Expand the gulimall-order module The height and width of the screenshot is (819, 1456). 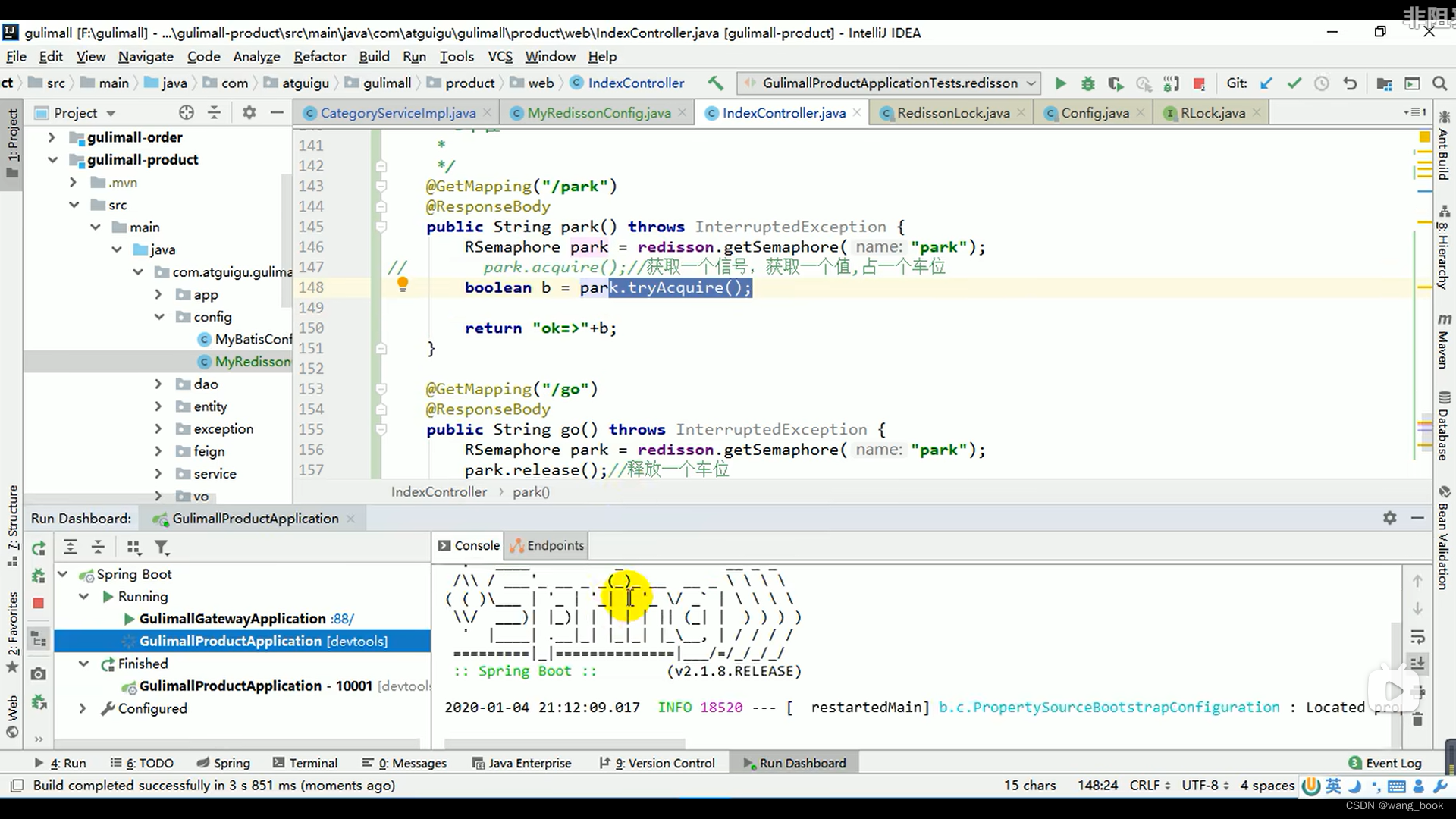pos(52,137)
